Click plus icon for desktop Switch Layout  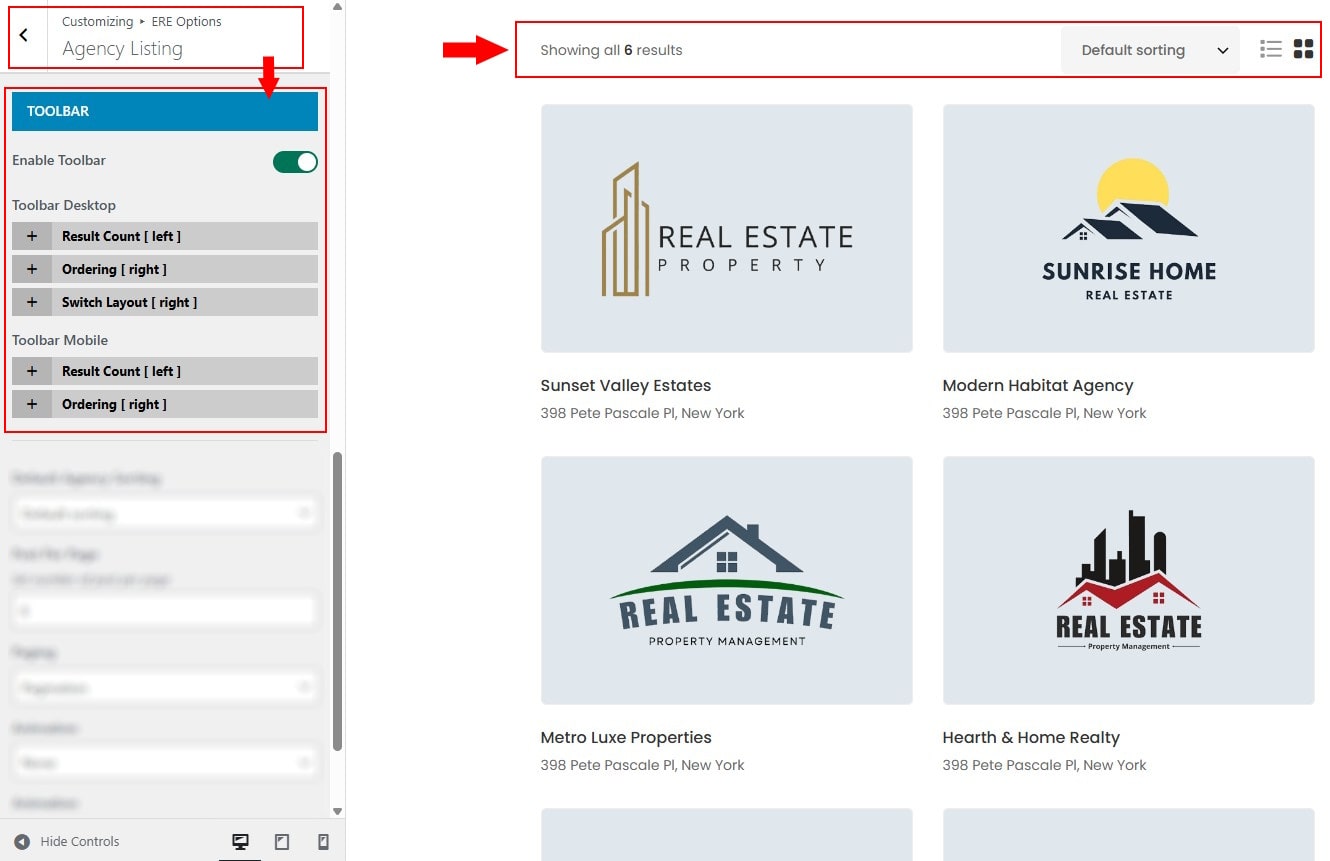point(32,302)
